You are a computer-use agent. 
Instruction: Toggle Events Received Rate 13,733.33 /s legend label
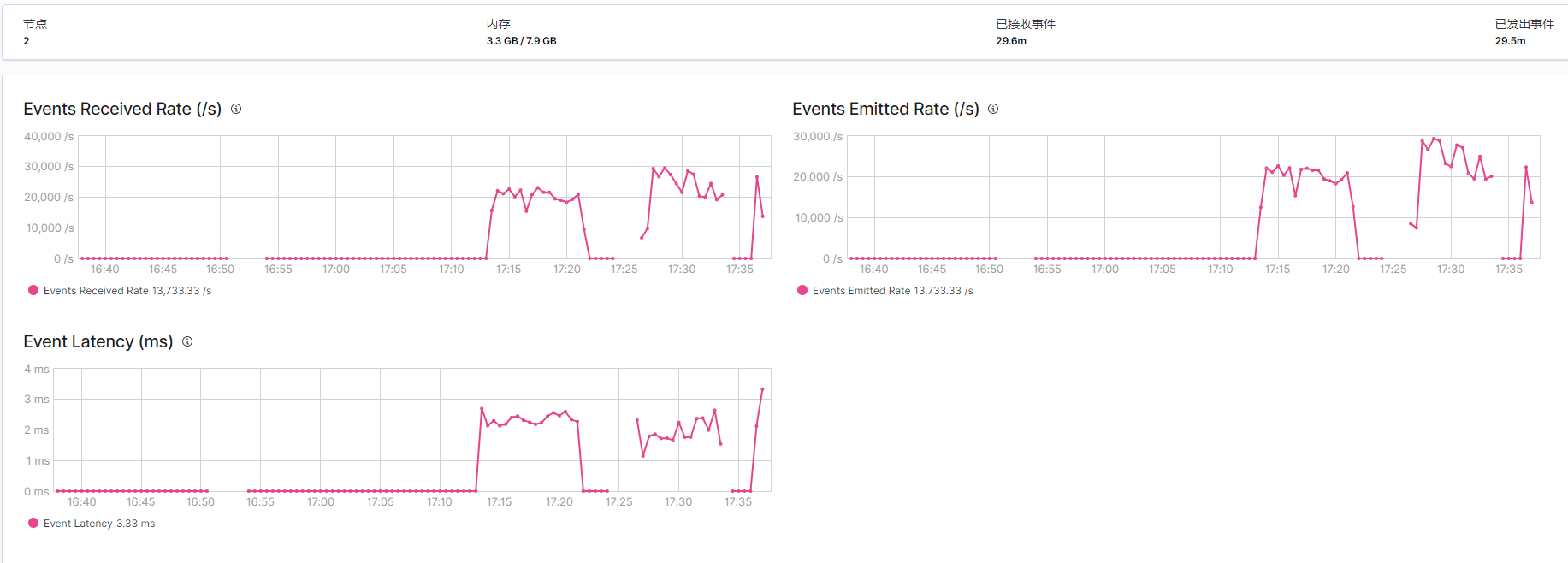(x=127, y=291)
